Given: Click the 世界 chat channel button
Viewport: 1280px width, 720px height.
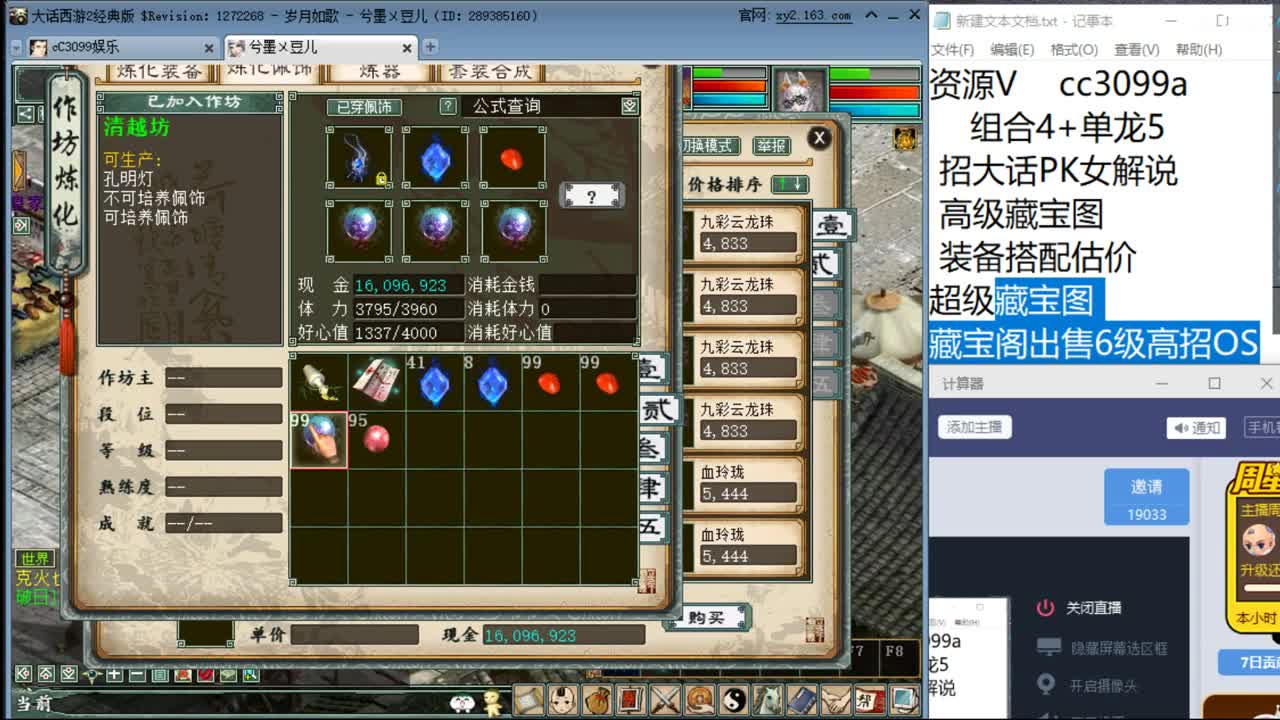Looking at the screenshot, I should point(34,558).
